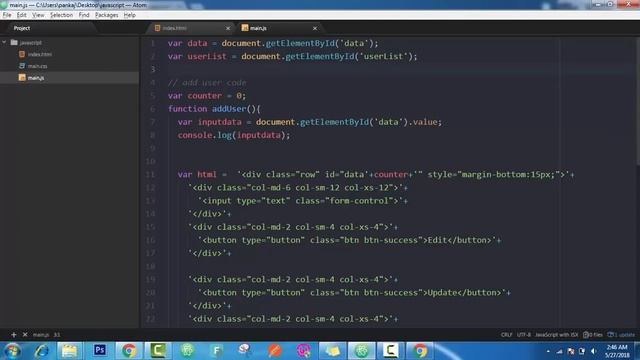Open the F app icon in taskbar
Image resolution: width=640 pixels, height=360 pixels.
click(x=216, y=351)
